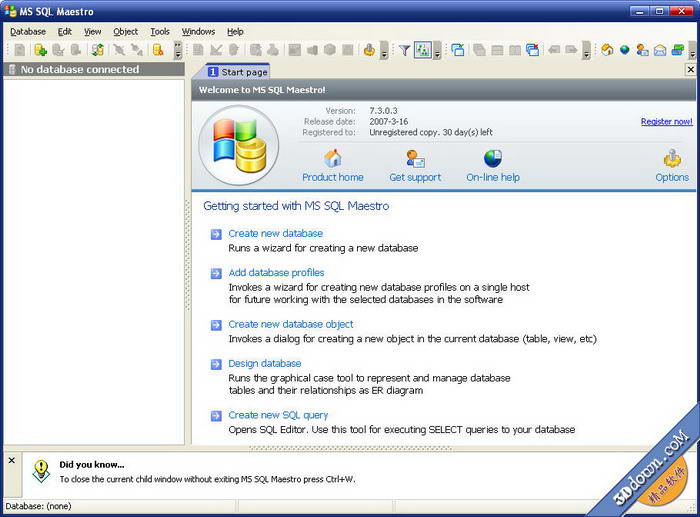Image resolution: width=700 pixels, height=517 pixels.
Task: Click the grayed-out connect plug icon
Action: [x=119, y=50]
